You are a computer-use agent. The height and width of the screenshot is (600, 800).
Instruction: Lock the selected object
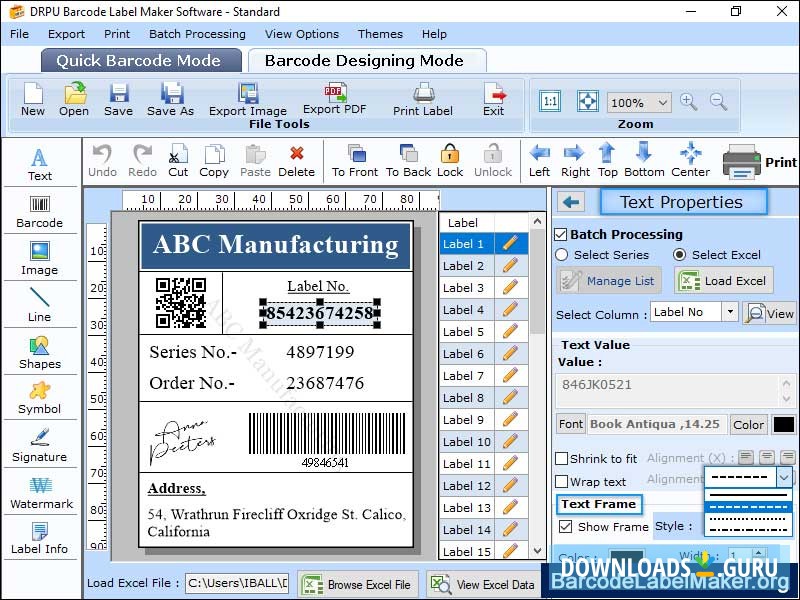450,161
